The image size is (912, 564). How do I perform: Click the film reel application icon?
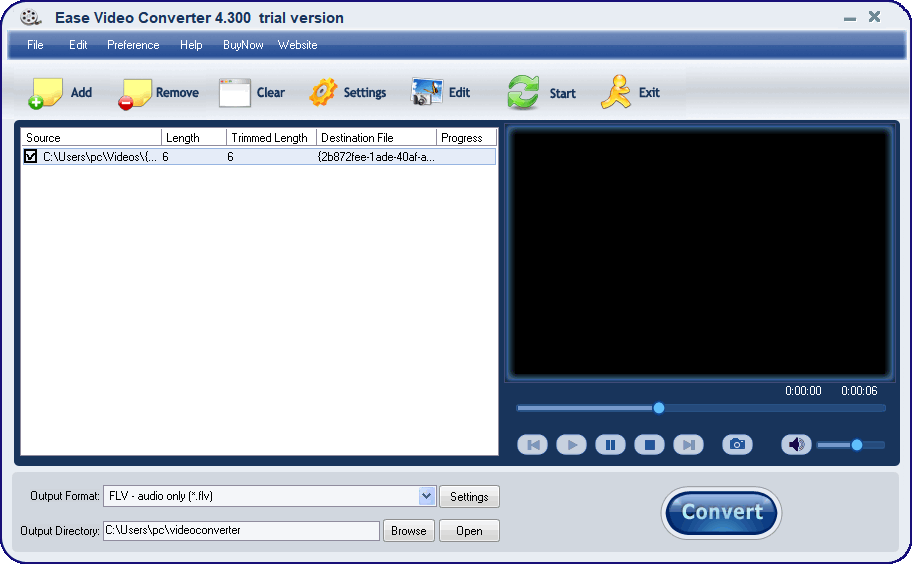(x=30, y=18)
